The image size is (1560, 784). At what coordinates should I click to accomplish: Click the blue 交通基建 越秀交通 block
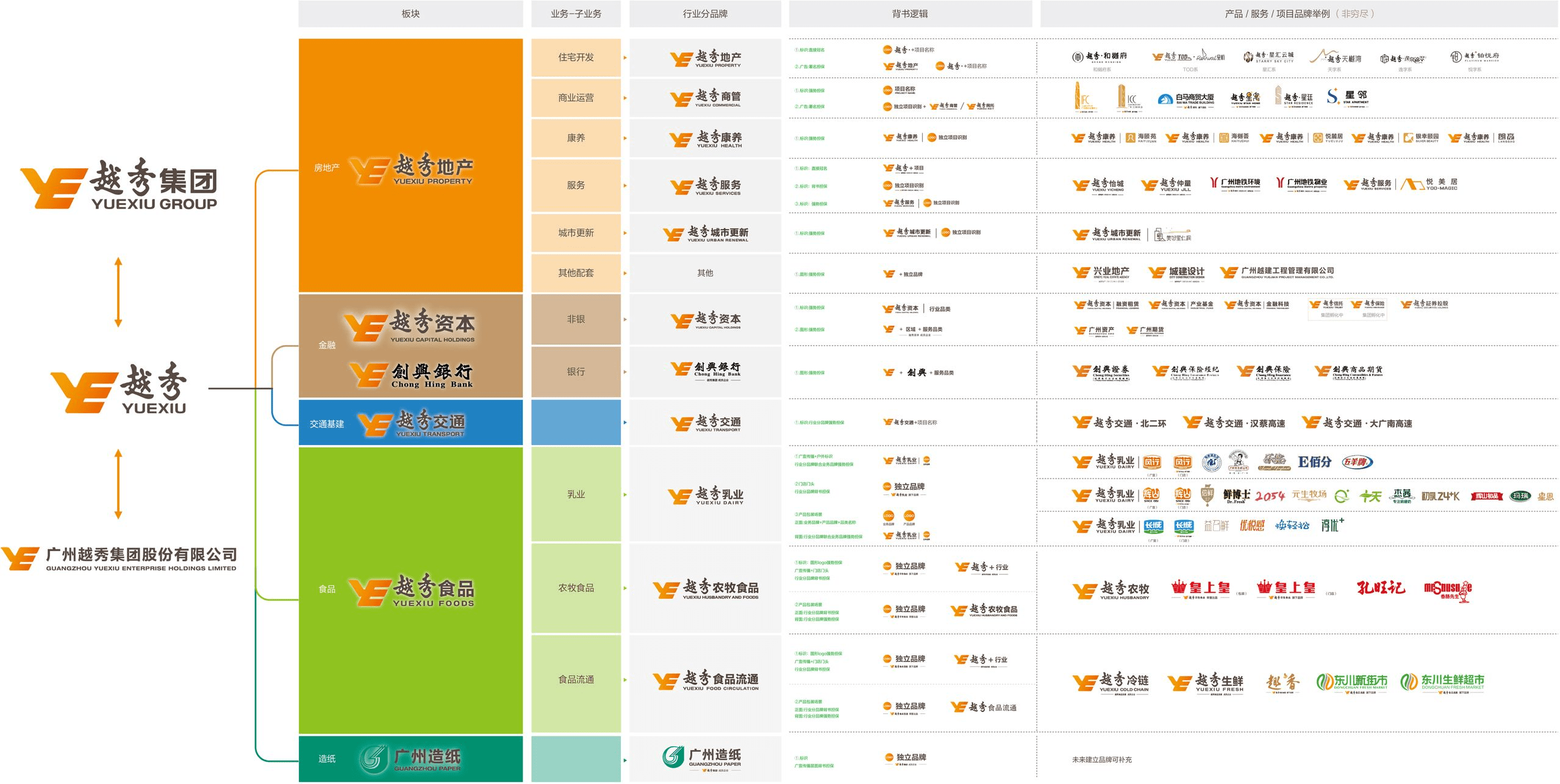point(410,422)
